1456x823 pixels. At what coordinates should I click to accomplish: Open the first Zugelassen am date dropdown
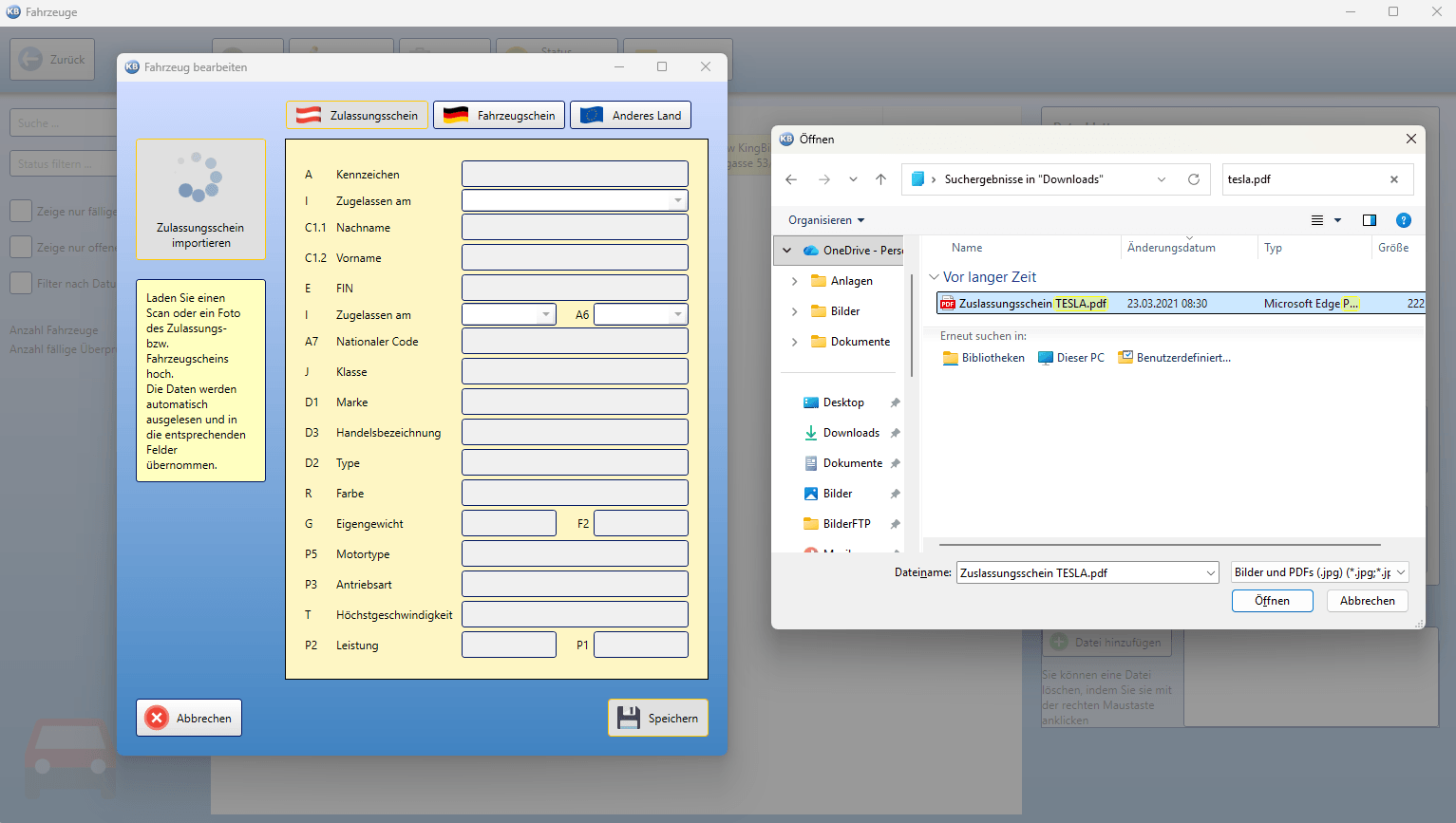pos(678,200)
